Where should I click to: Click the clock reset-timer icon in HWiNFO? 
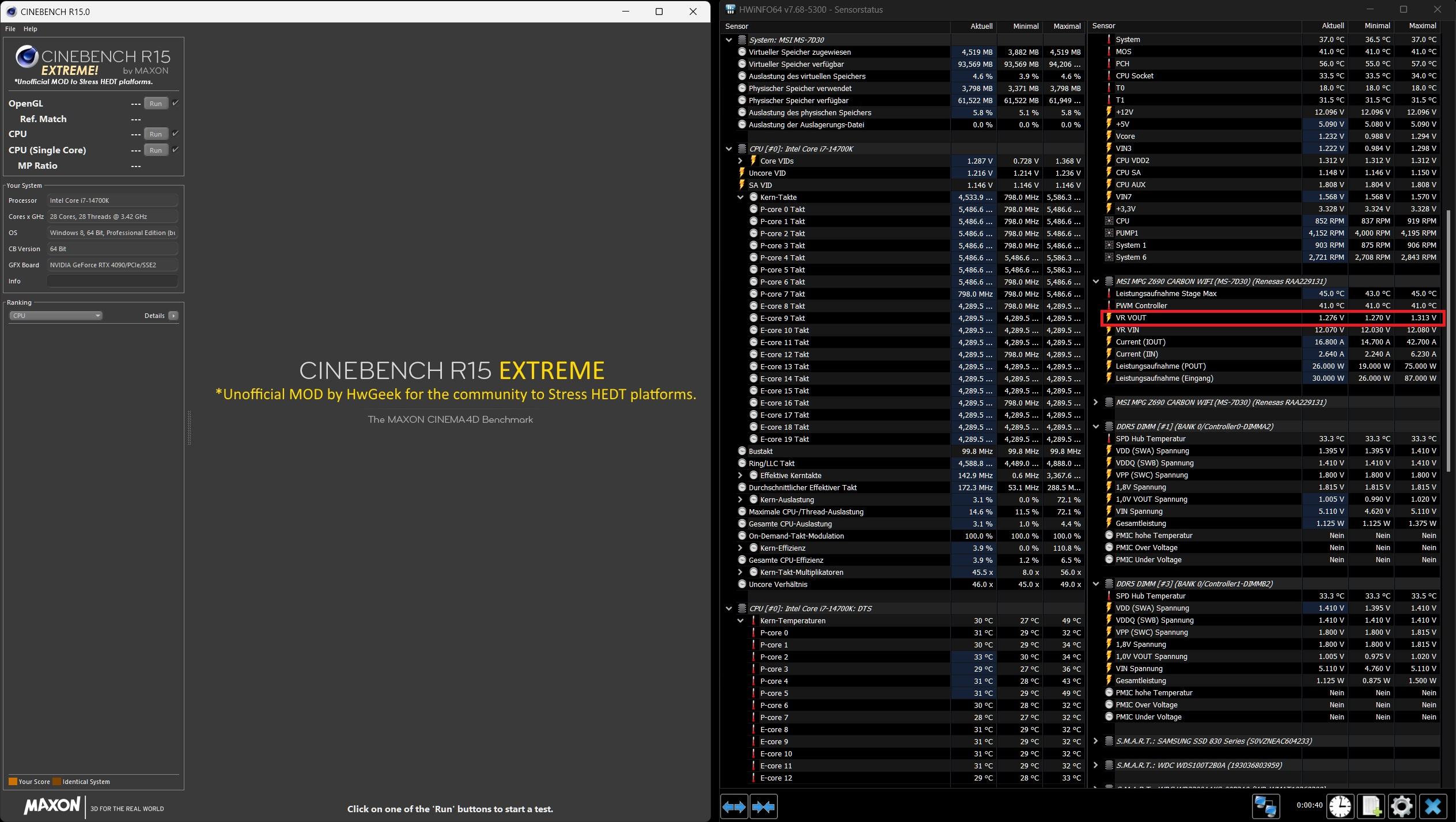click(x=1340, y=806)
